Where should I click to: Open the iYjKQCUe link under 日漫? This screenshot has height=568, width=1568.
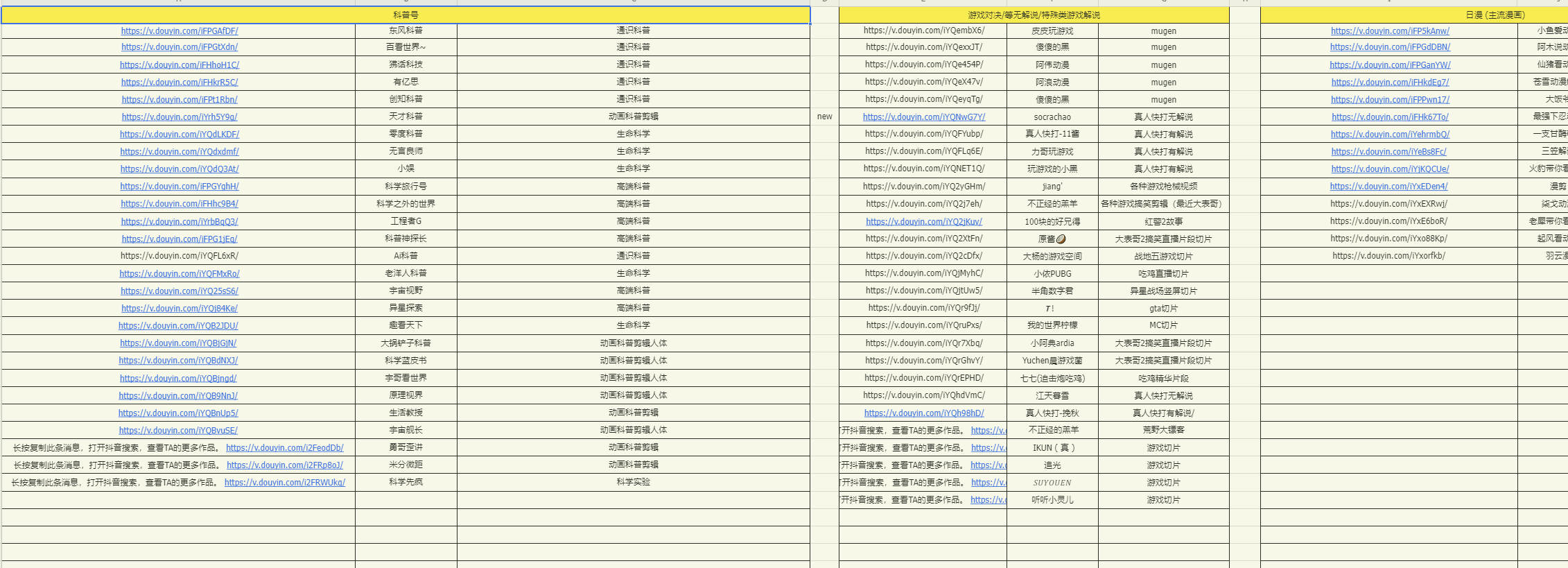coord(1390,169)
